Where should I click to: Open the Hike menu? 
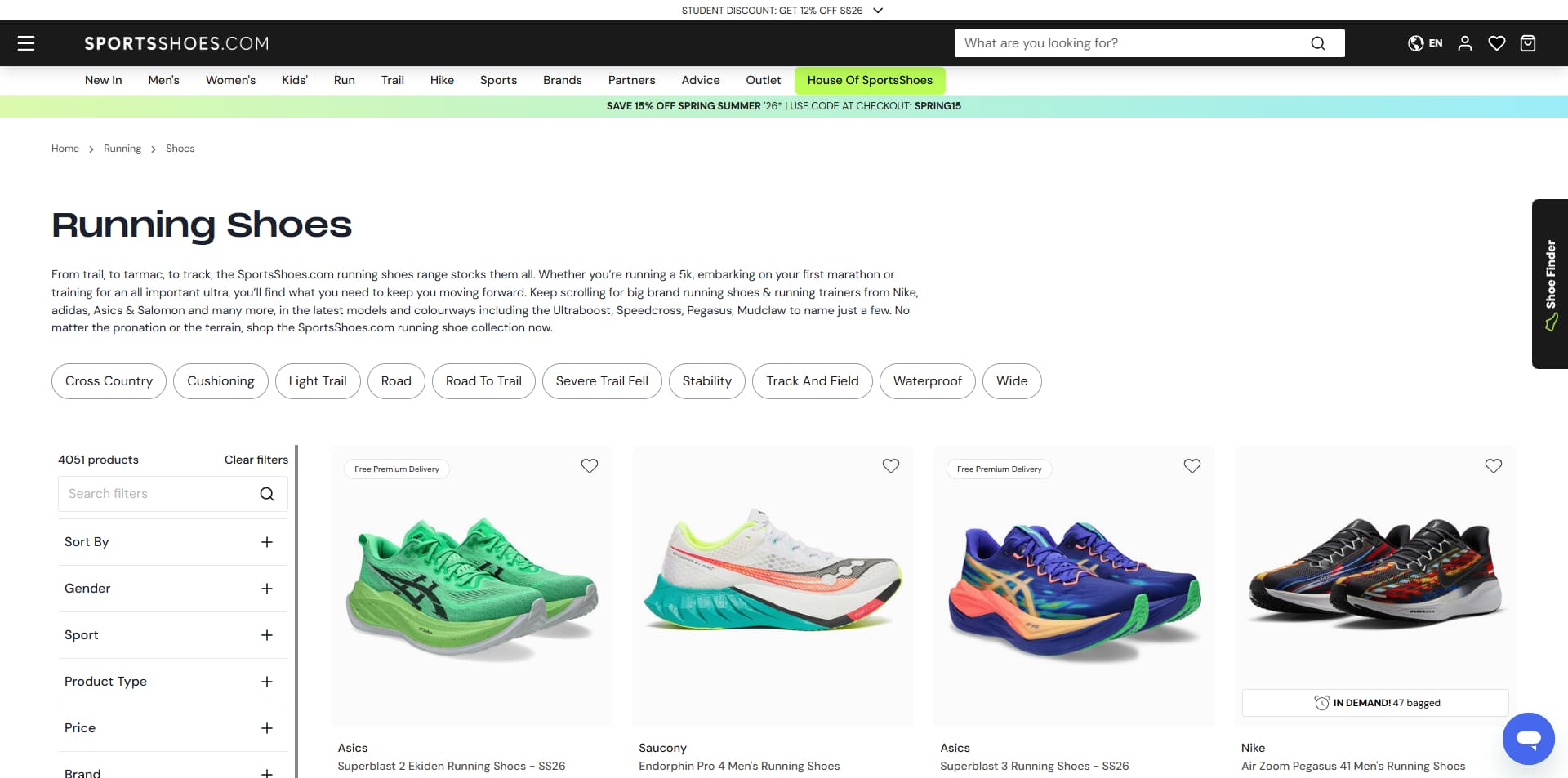pos(442,80)
